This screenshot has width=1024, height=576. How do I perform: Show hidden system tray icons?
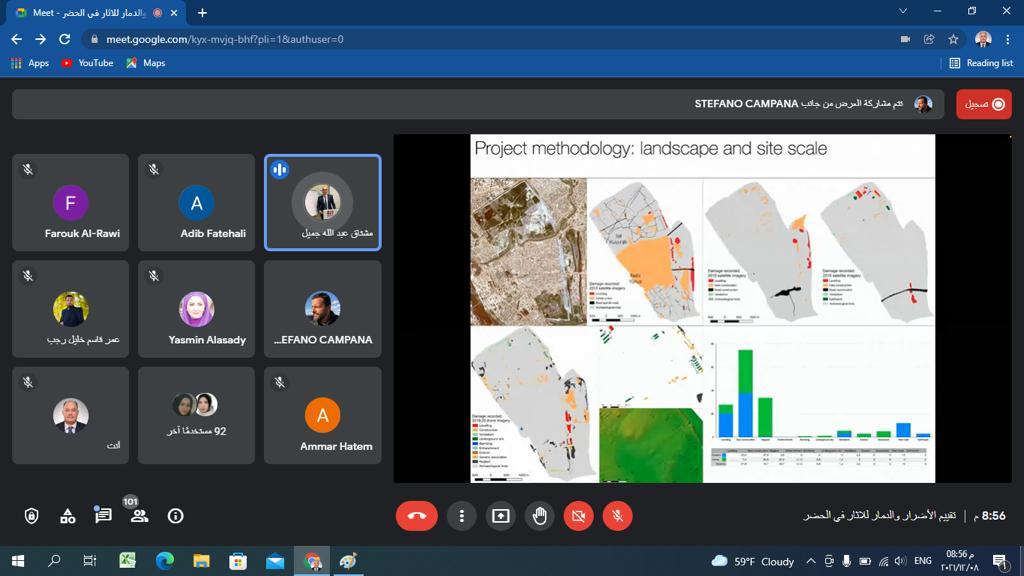810,561
